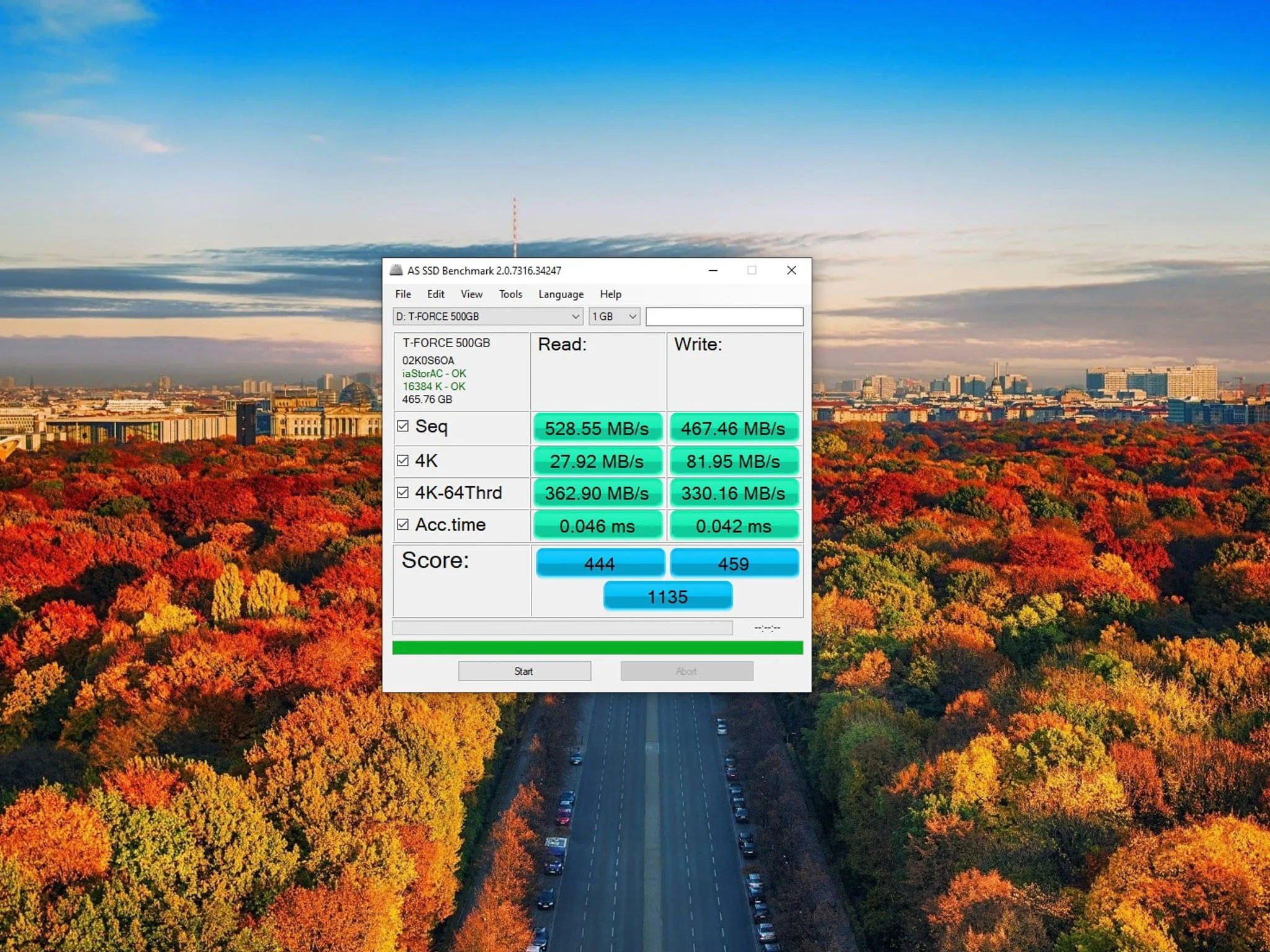This screenshot has height=952, width=1270.
Task: Open the File menu
Action: coord(403,294)
